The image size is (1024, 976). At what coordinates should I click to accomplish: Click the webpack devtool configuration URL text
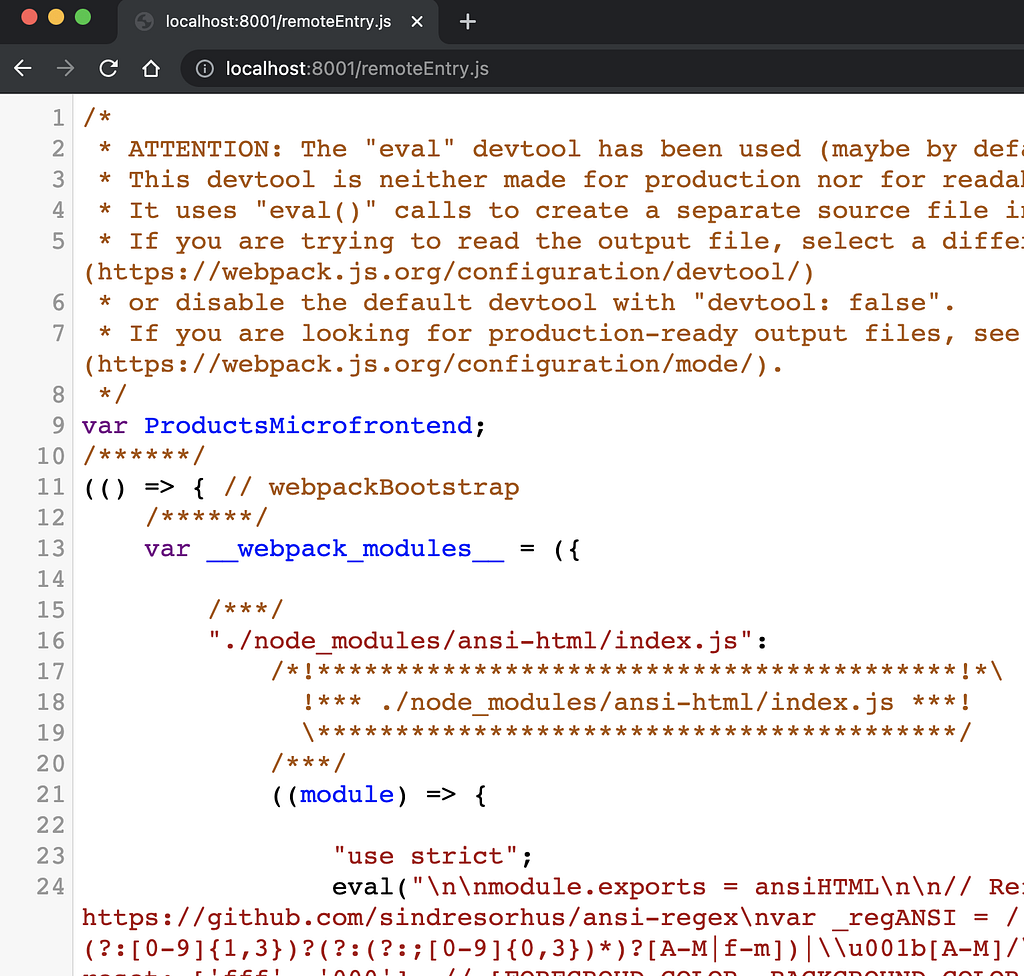click(x=449, y=272)
